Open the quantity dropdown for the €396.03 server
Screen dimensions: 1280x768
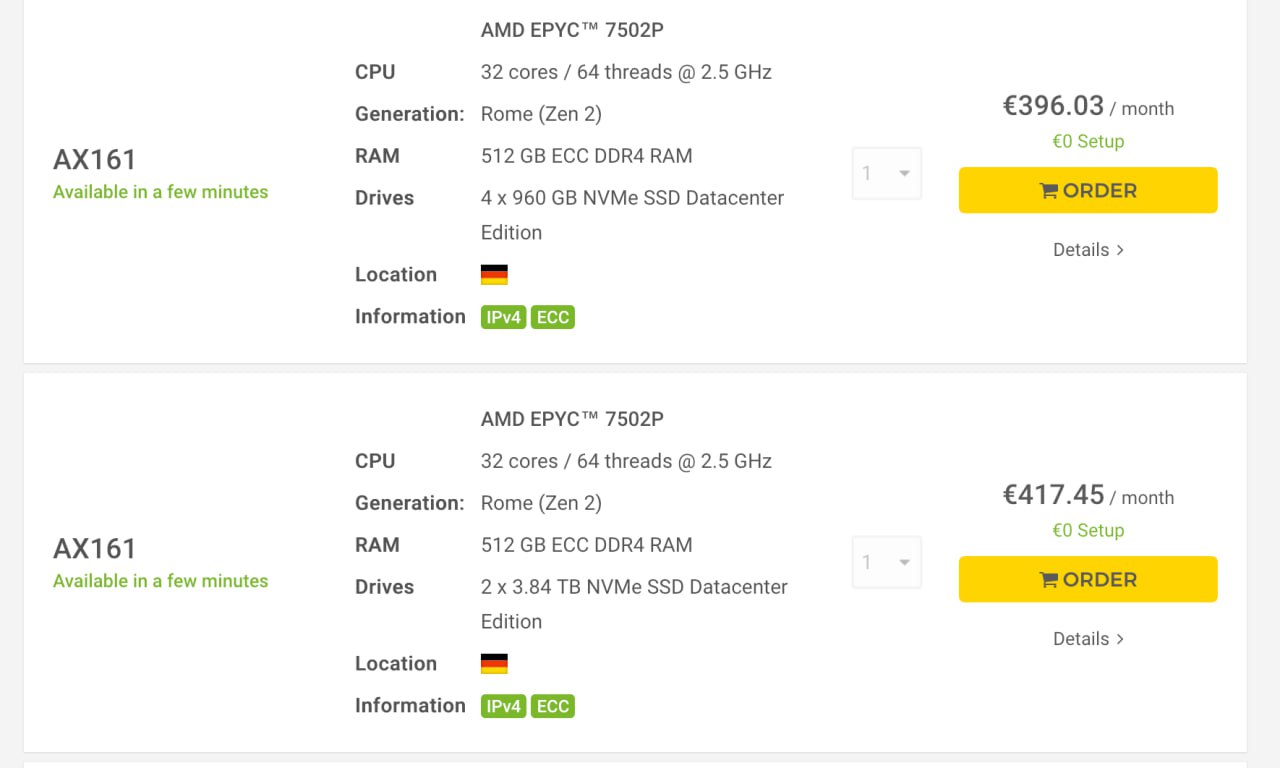[x=886, y=174]
